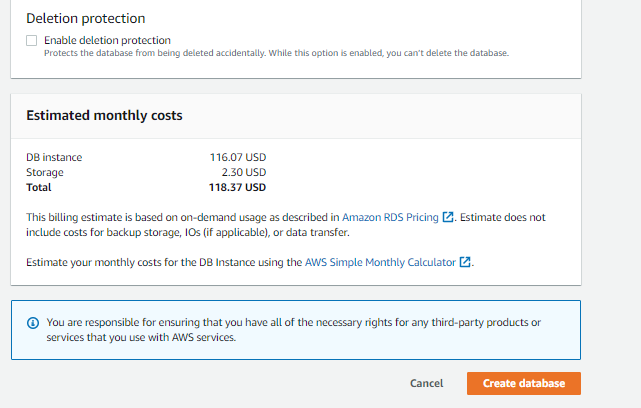Click the billing estimate description paragraph
Viewport: 641px width, 408px height.
click(180, 224)
